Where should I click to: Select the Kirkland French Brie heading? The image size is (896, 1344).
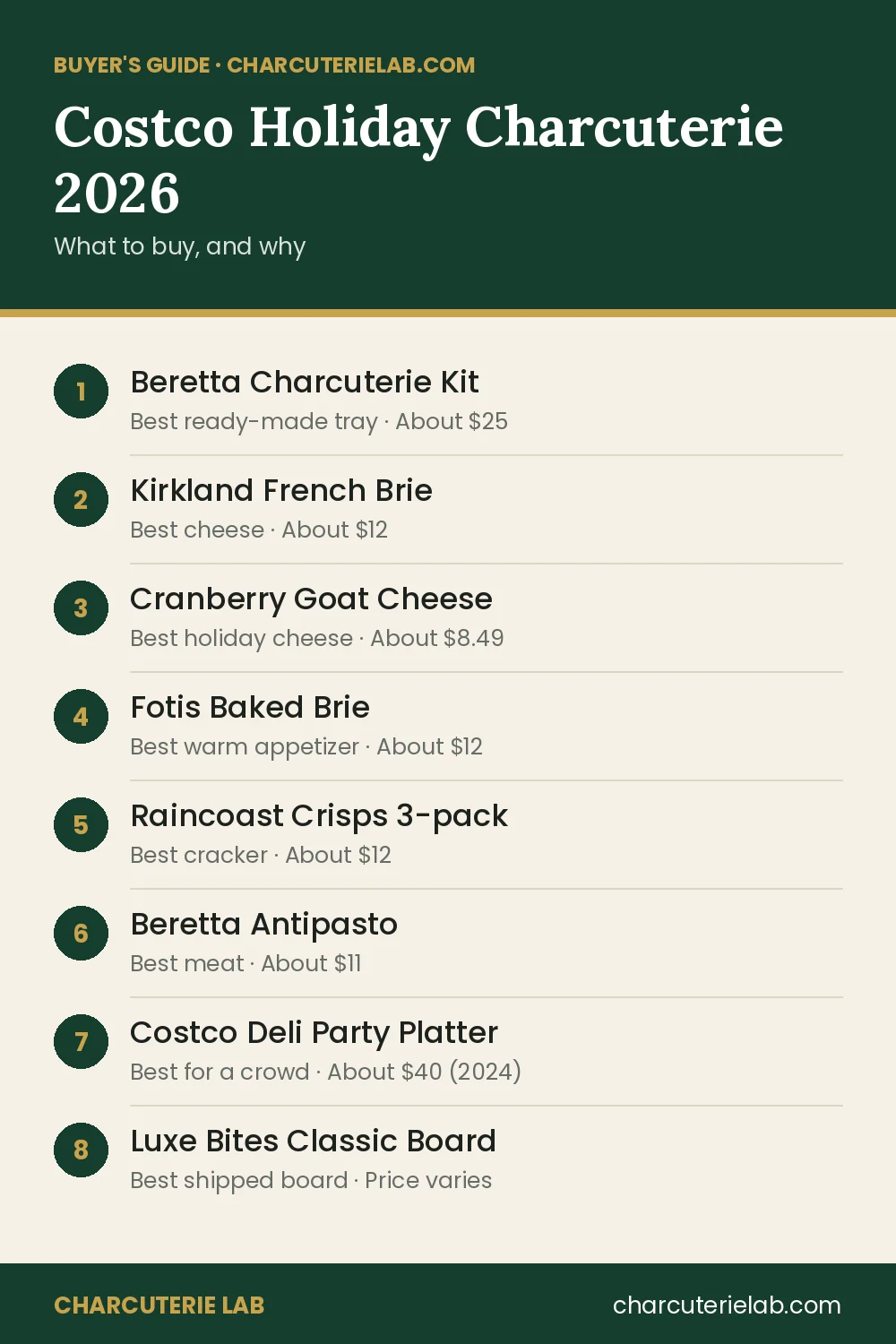281,491
